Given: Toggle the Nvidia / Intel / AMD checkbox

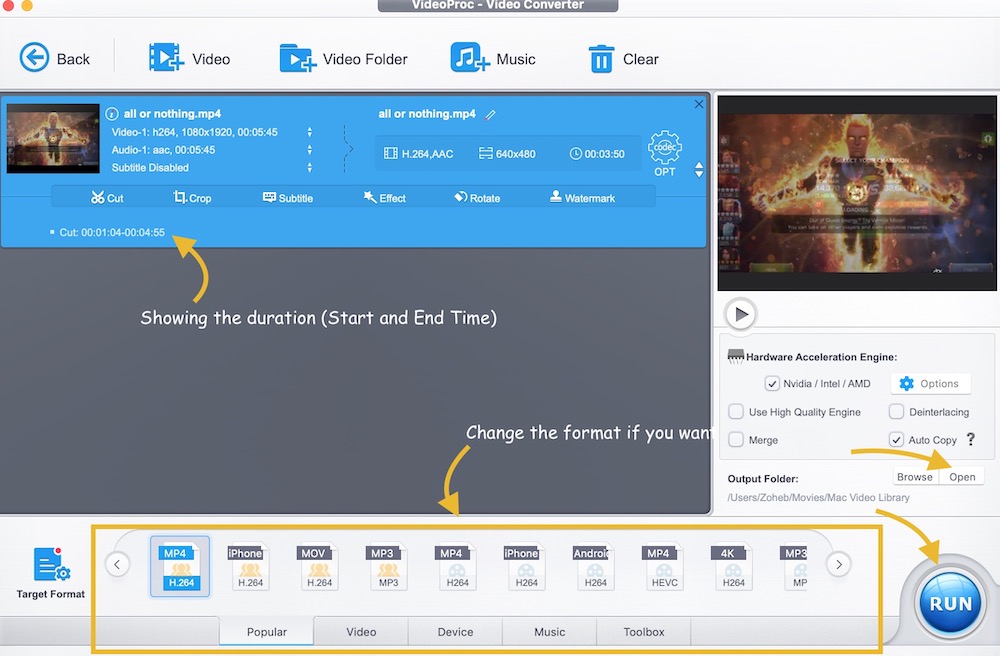Looking at the screenshot, I should pos(772,383).
